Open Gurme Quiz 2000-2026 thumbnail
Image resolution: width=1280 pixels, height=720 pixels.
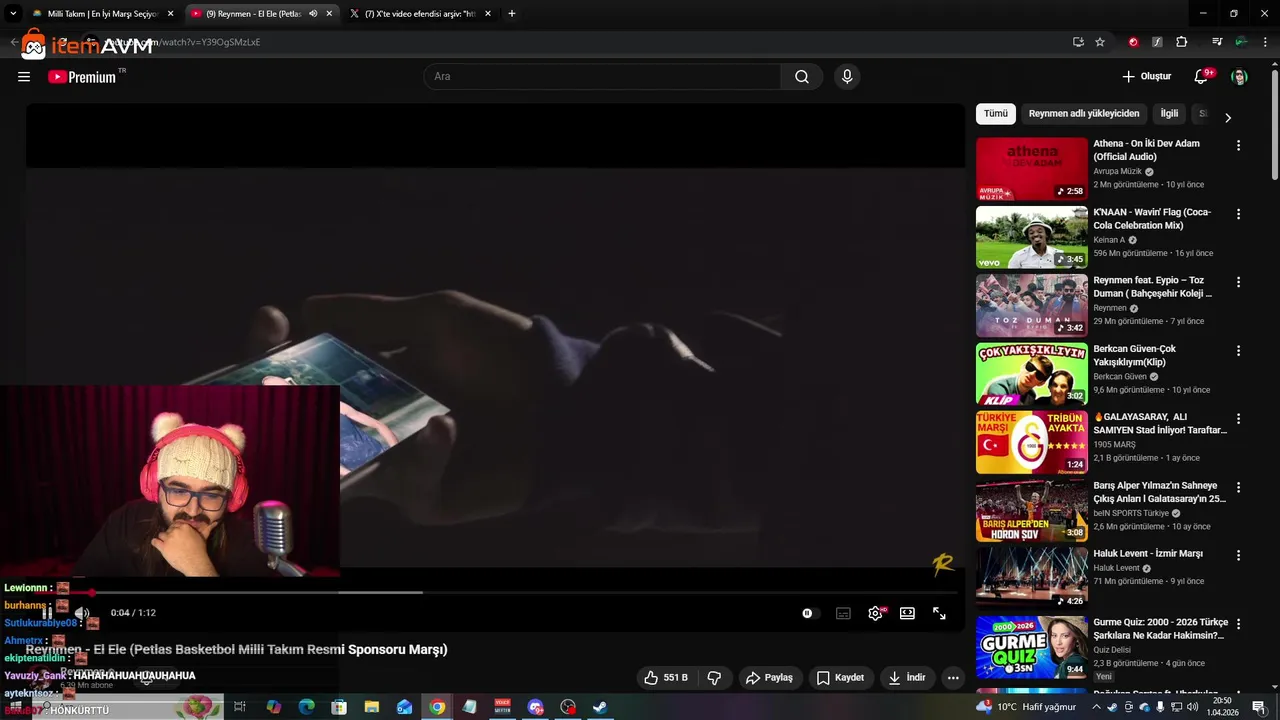click(1031, 647)
